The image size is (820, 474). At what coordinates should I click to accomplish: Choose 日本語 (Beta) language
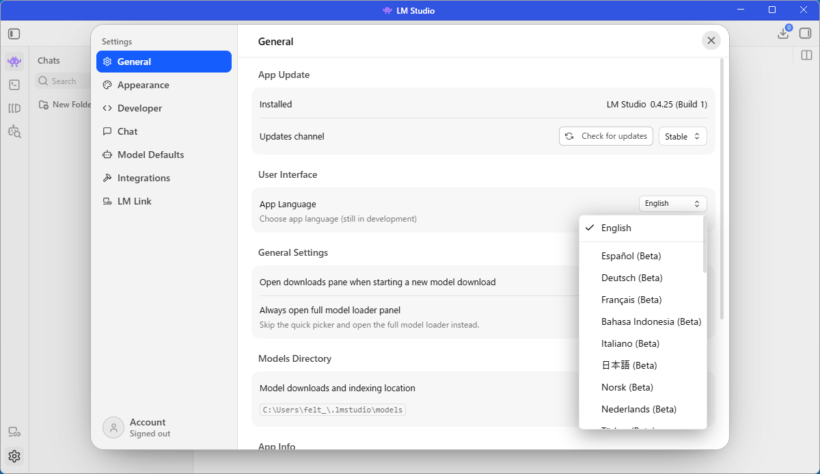pyautogui.click(x=641, y=366)
